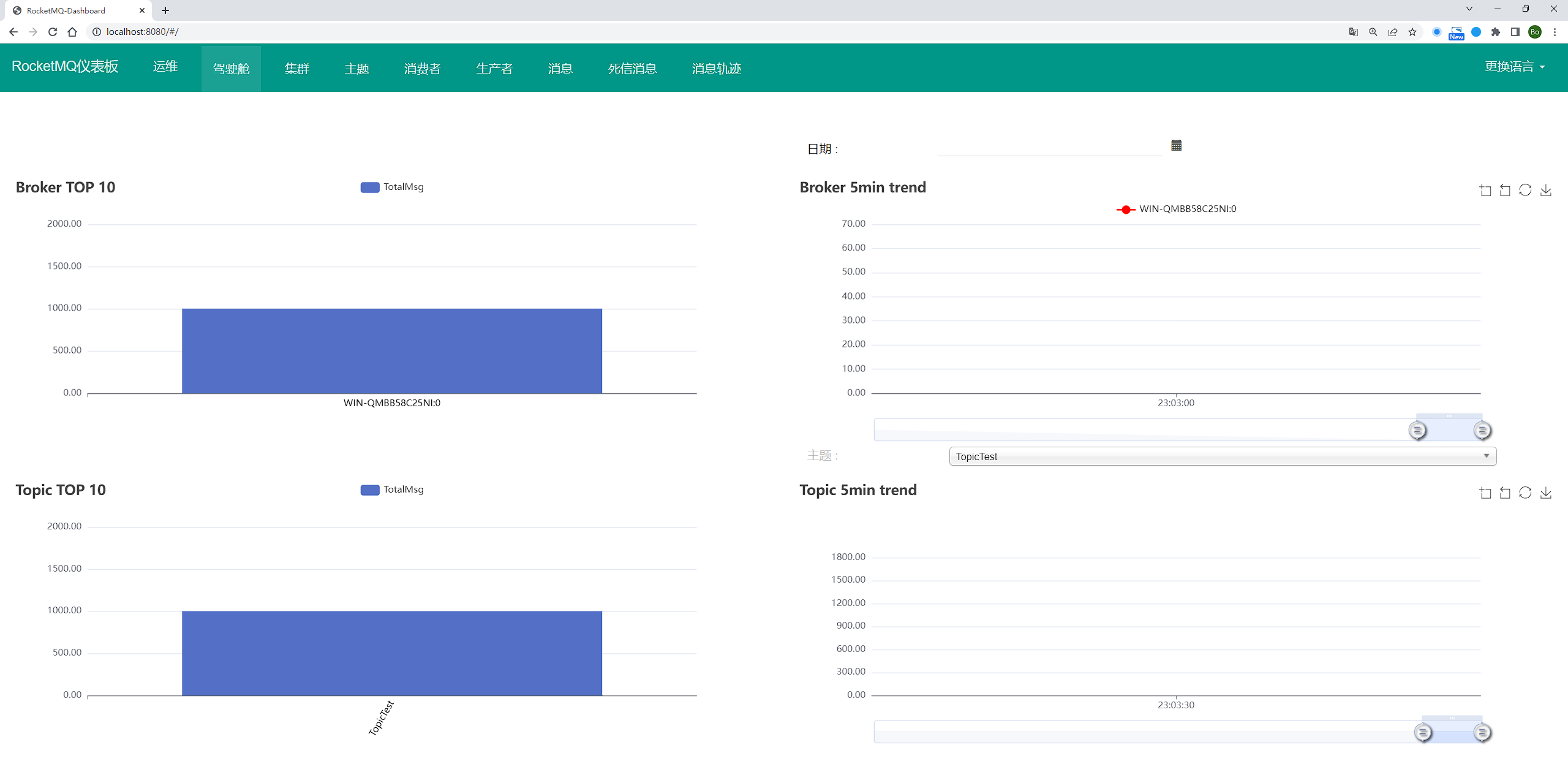Open the browser tab search chevron

click(x=1469, y=9)
